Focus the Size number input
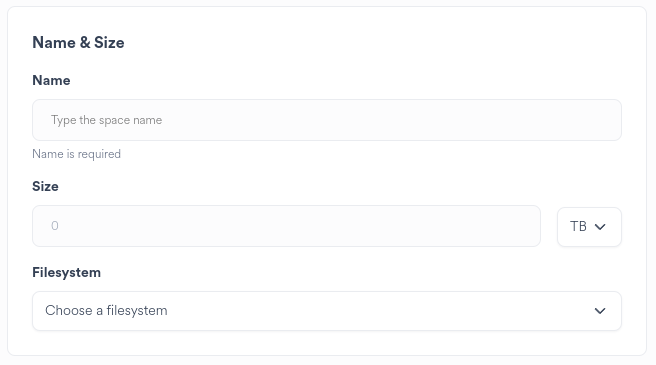Image resolution: width=656 pixels, height=365 pixels. pos(287,226)
